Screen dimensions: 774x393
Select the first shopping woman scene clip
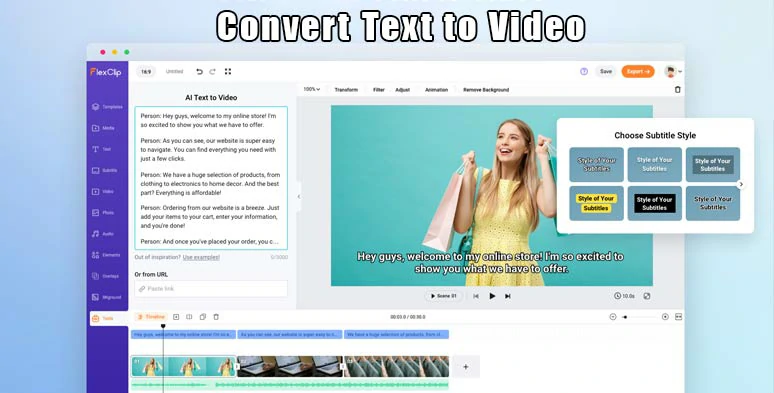[184, 367]
